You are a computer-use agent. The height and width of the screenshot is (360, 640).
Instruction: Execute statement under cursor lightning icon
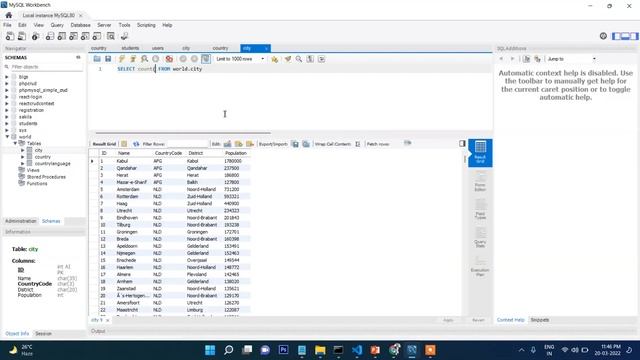pyautogui.click(x=133, y=59)
